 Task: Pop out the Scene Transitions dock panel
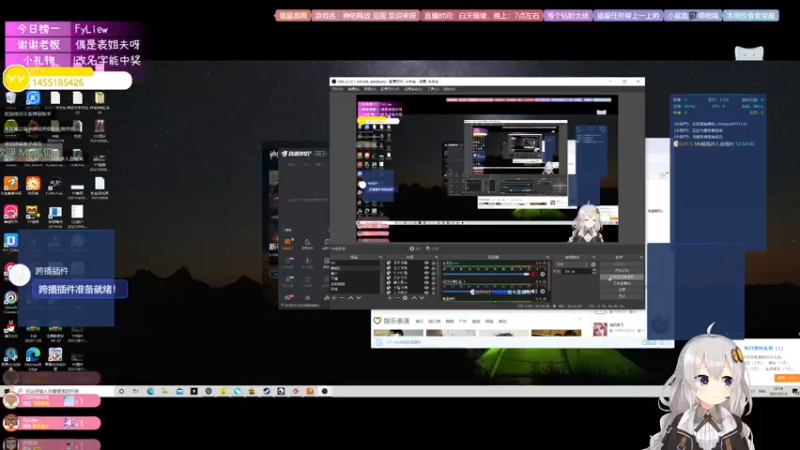point(594,257)
